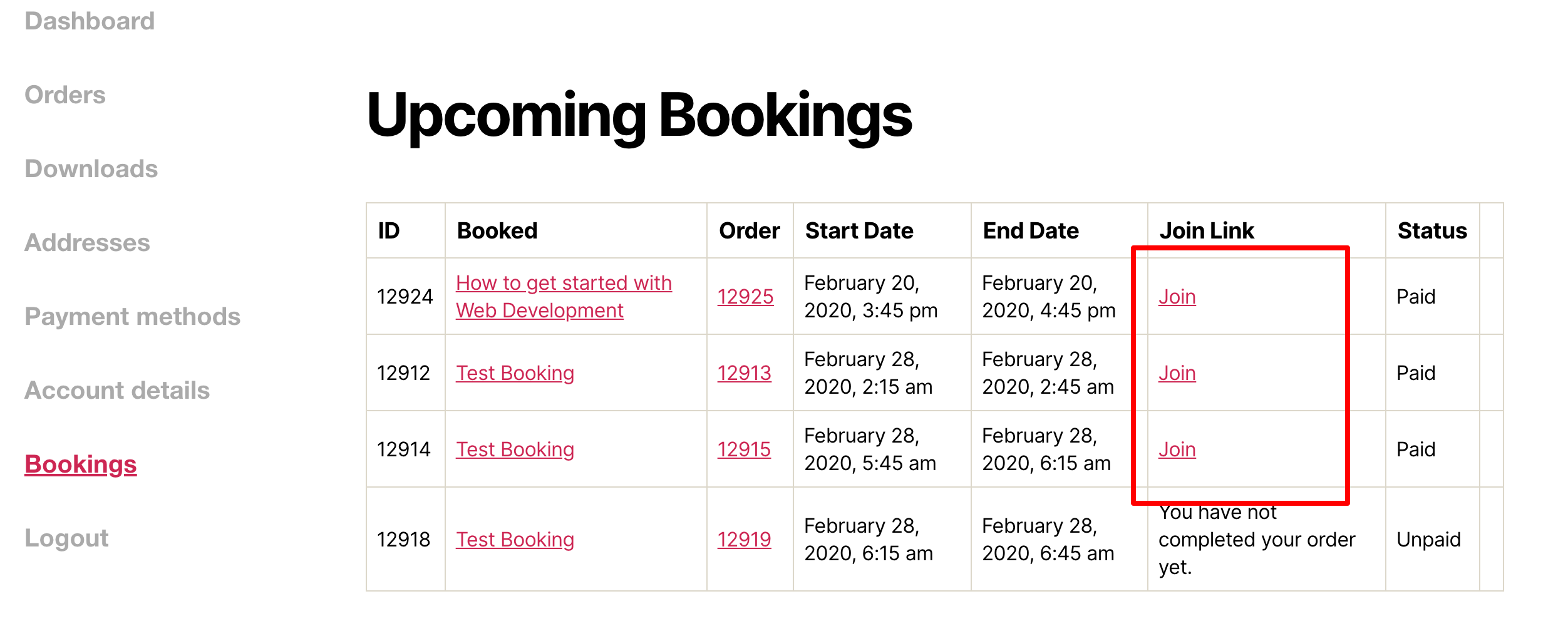Click the Bookings sidebar link
The image size is (1568, 641).
81,464
